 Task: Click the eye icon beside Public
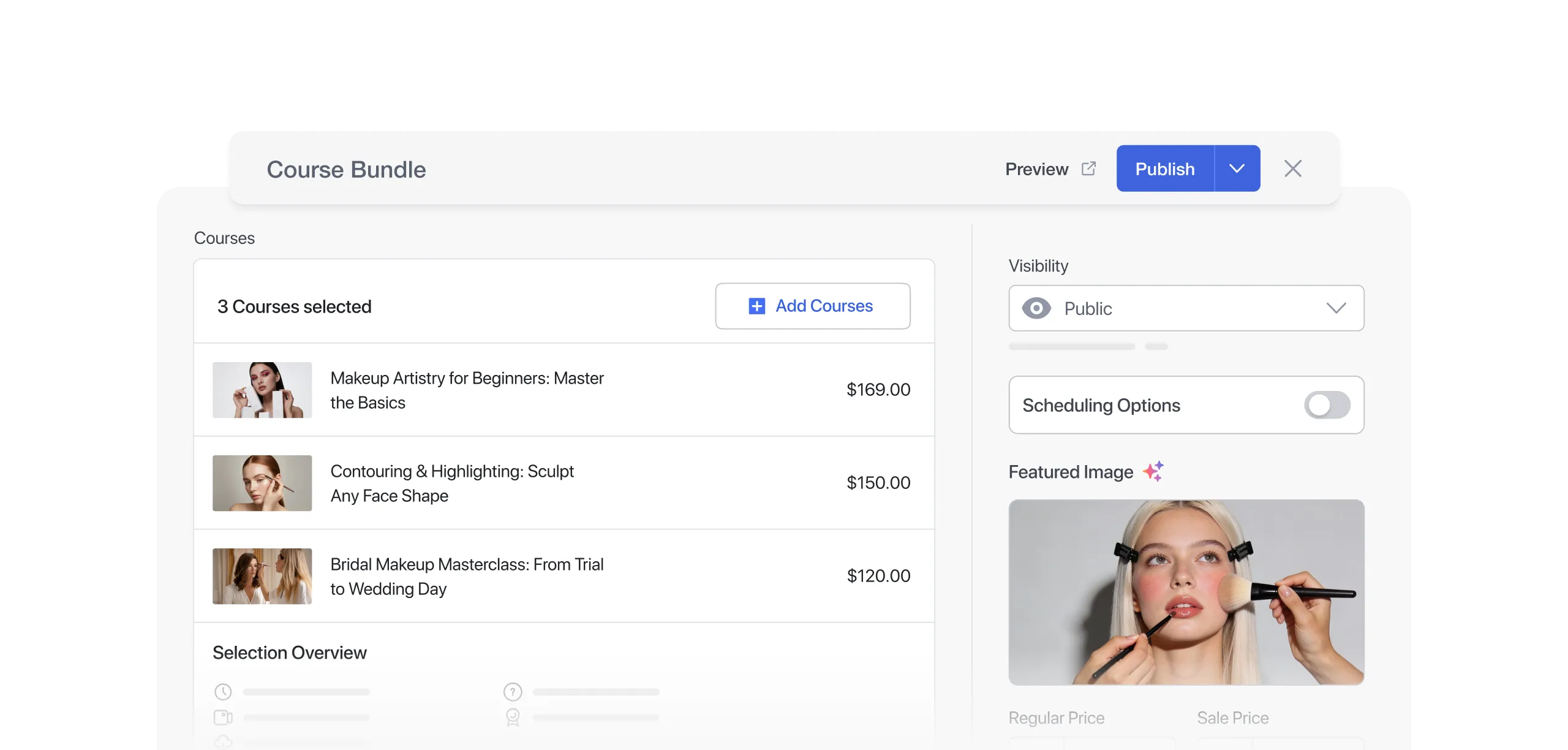click(1036, 308)
